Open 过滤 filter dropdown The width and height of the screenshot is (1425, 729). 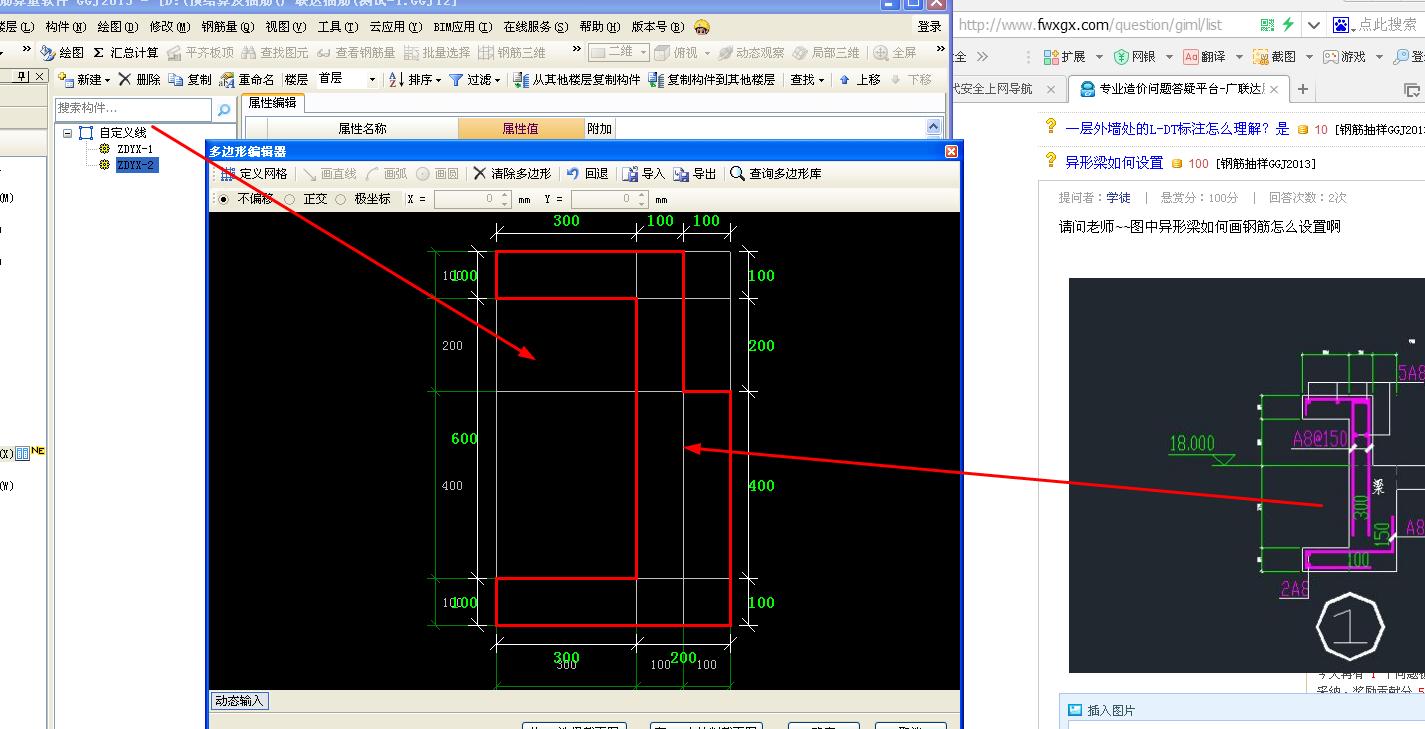pos(475,79)
